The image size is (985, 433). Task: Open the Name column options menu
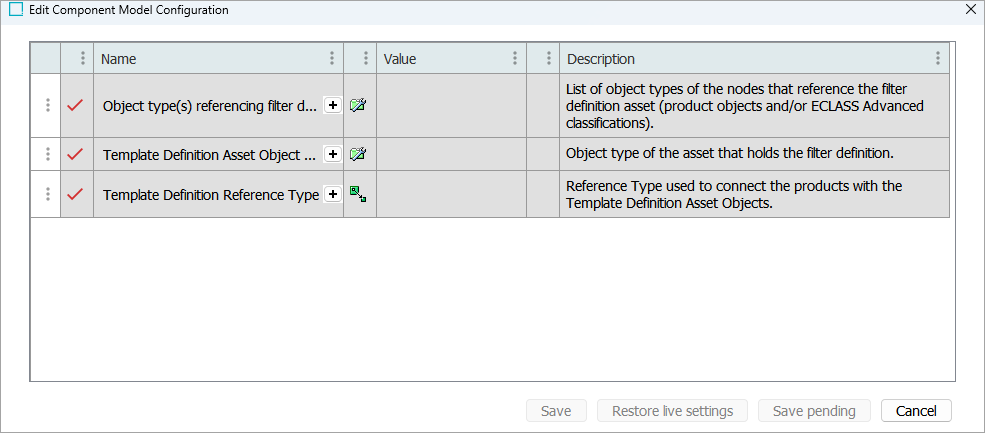pos(332,59)
